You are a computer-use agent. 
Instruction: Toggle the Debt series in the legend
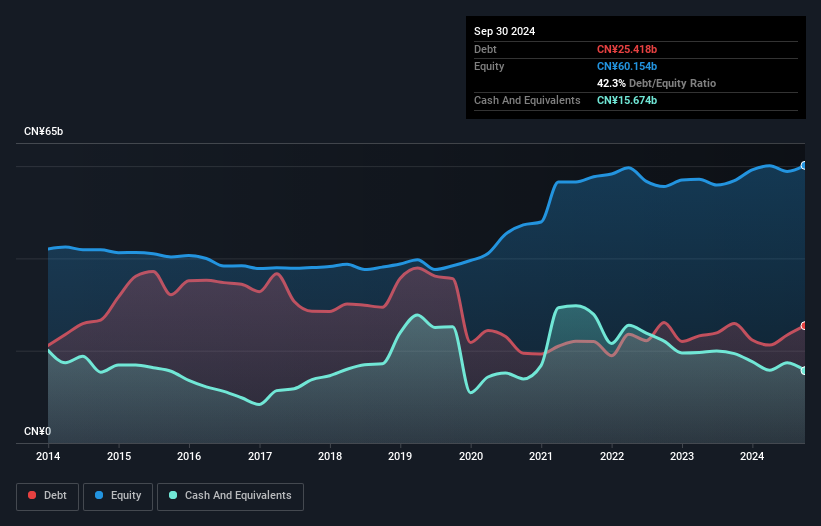47,496
